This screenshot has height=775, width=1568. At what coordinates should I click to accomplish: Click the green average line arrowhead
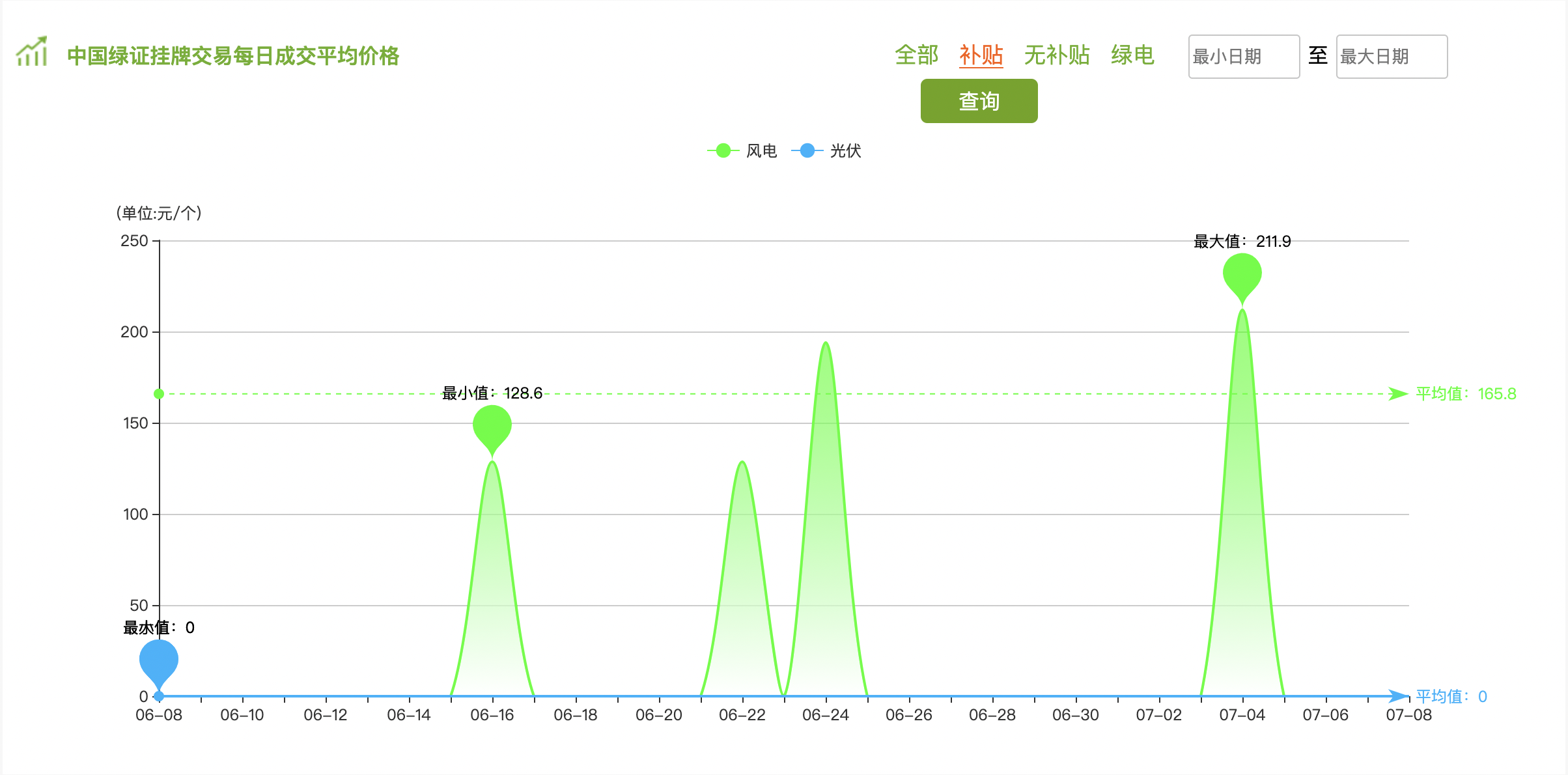pos(1397,394)
